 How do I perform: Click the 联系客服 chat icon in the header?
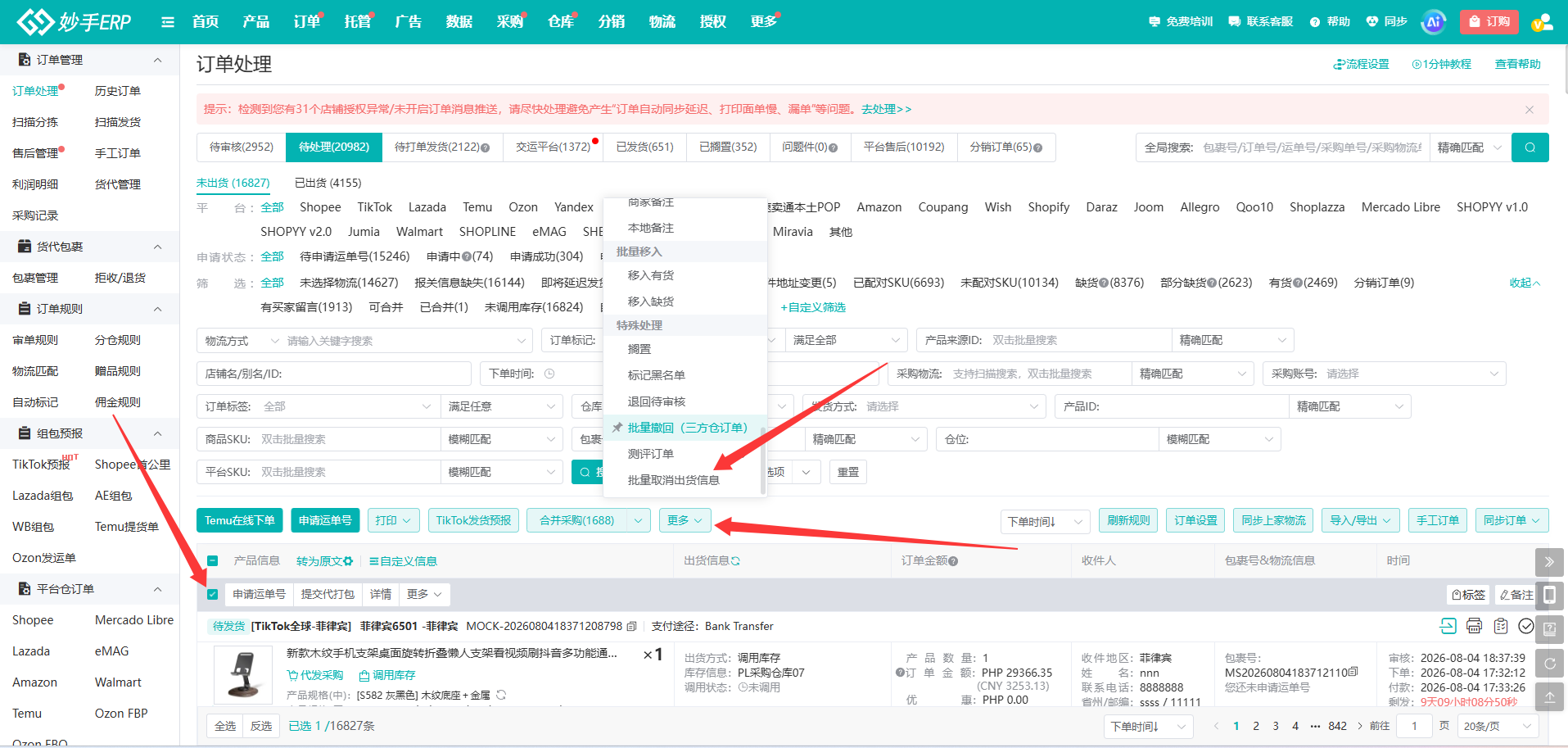point(1235,22)
